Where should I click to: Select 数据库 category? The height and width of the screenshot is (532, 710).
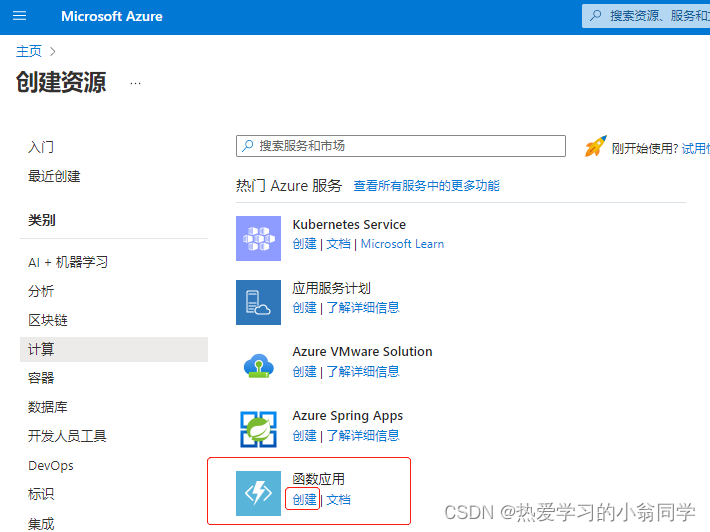click(x=48, y=407)
